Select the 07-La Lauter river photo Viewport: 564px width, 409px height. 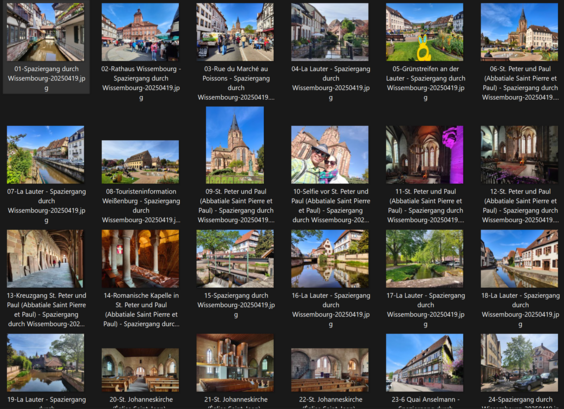(x=45, y=155)
